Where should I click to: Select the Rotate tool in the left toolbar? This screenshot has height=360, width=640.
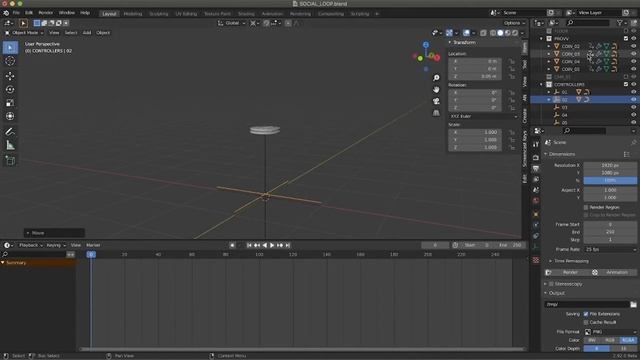click(10, 89)
